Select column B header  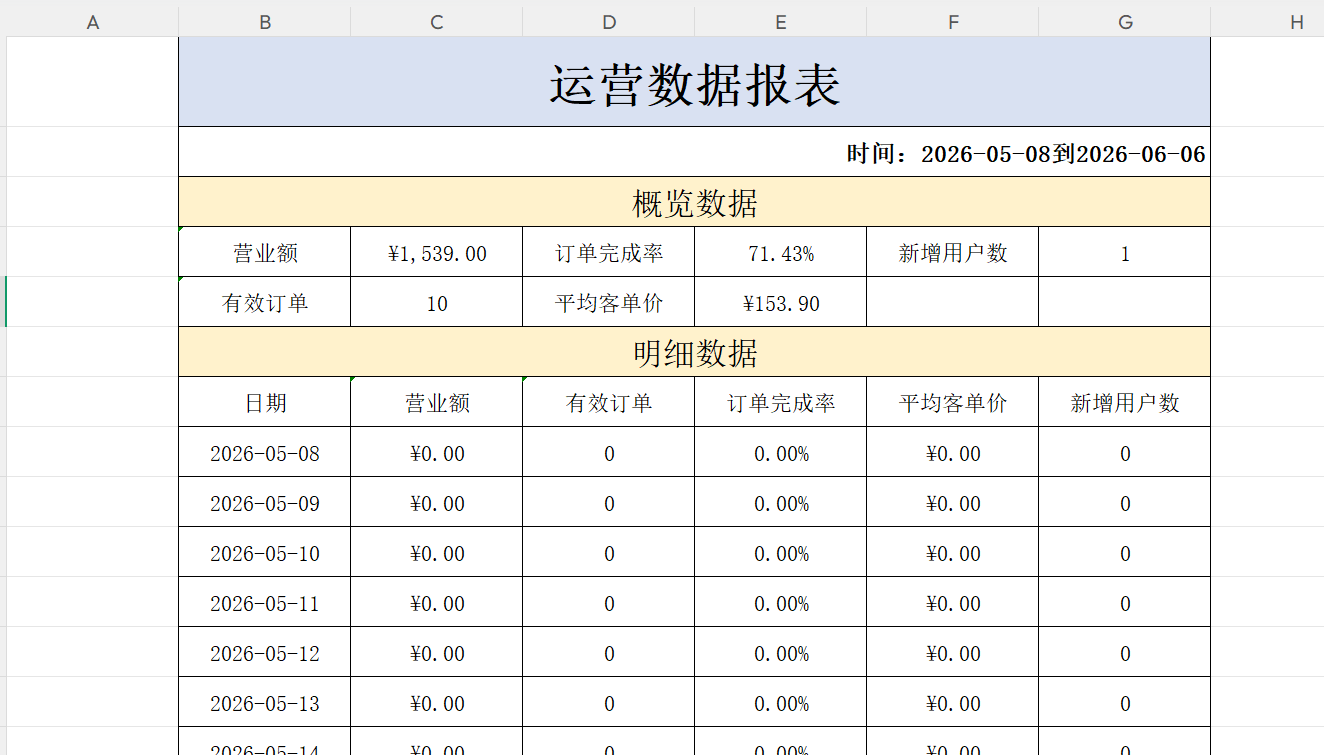[265, 22]
